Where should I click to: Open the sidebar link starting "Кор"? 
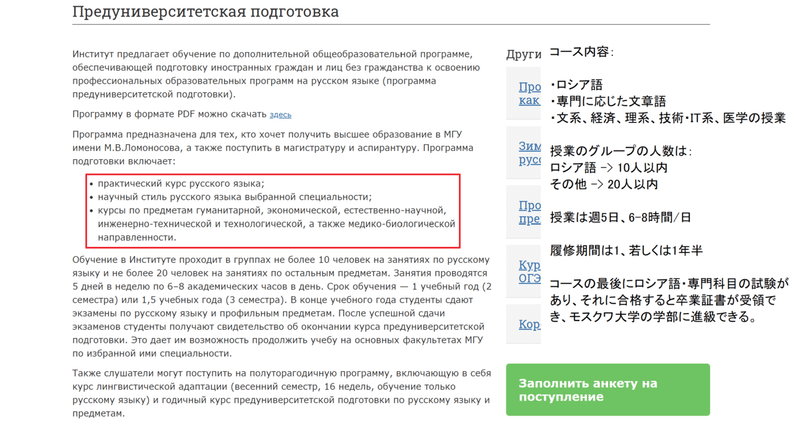point(530,324)
